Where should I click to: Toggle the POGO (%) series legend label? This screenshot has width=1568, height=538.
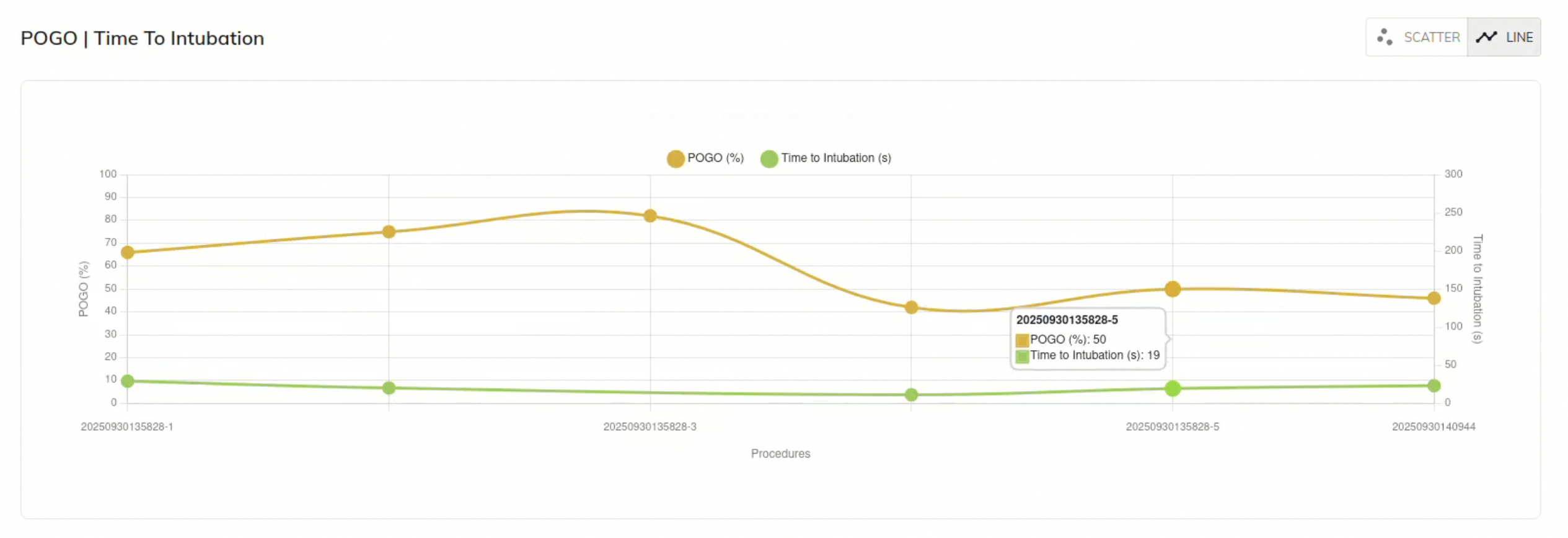click(x=715, y=158)
